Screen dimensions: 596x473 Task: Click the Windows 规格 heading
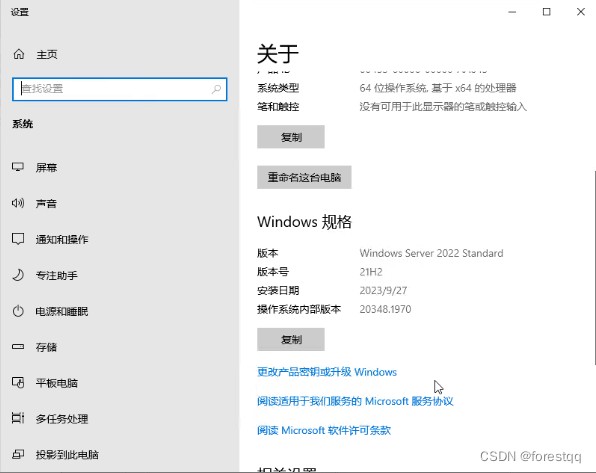click(304, 222)
